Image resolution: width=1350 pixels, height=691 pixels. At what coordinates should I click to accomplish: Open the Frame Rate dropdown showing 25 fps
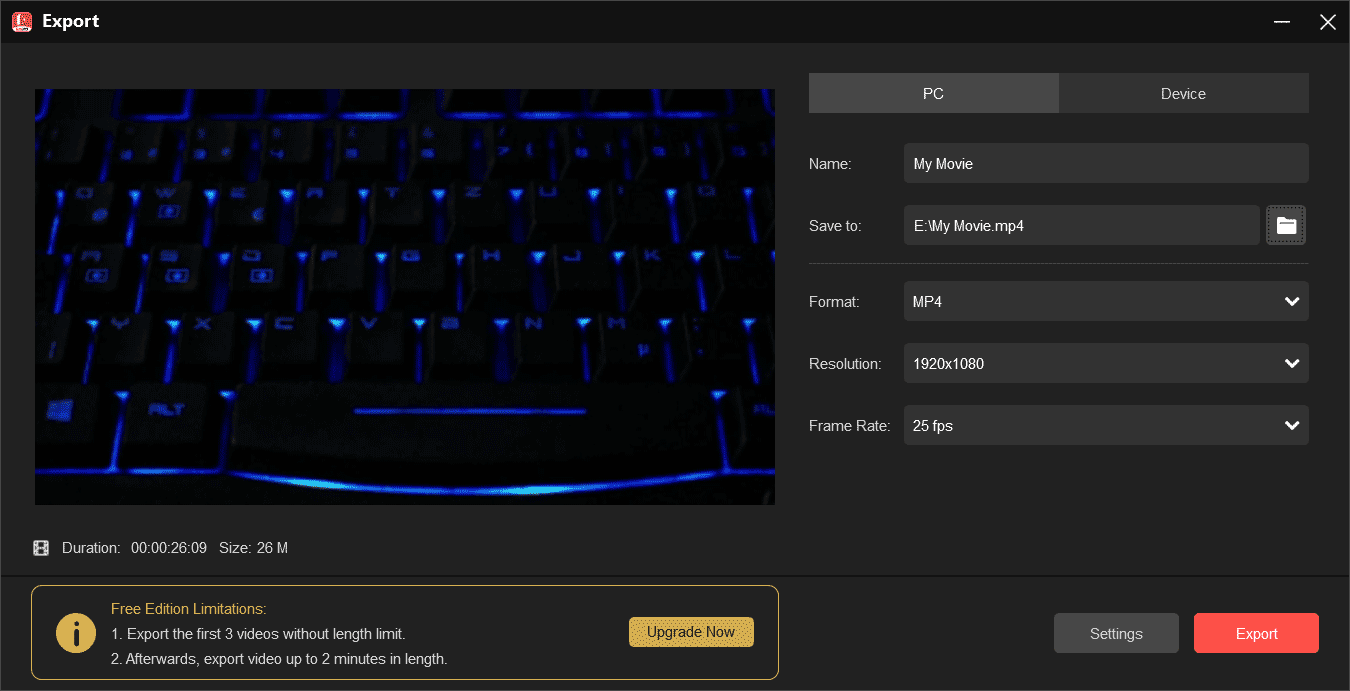[x=1106, y=425]
